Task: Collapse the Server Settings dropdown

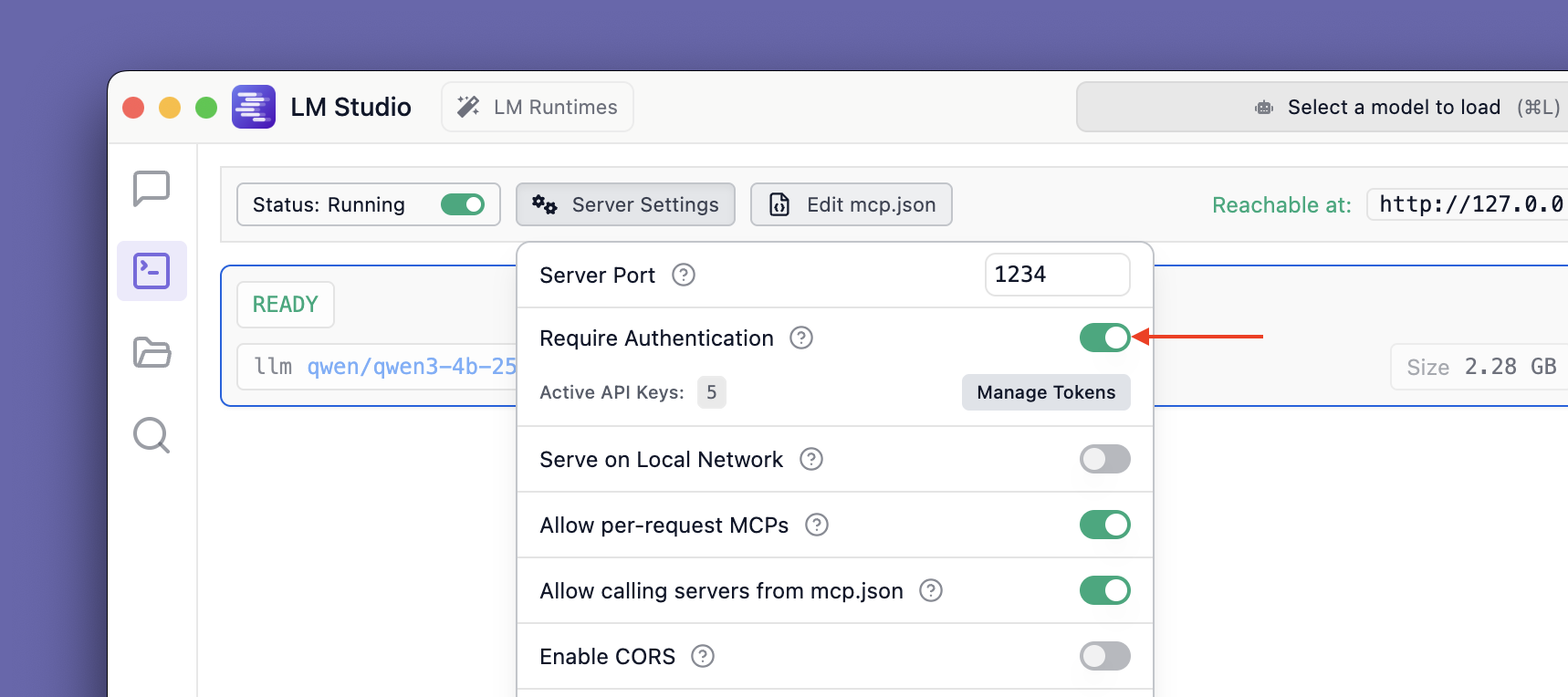Action: pyautogui.click(x=625, y=204)
